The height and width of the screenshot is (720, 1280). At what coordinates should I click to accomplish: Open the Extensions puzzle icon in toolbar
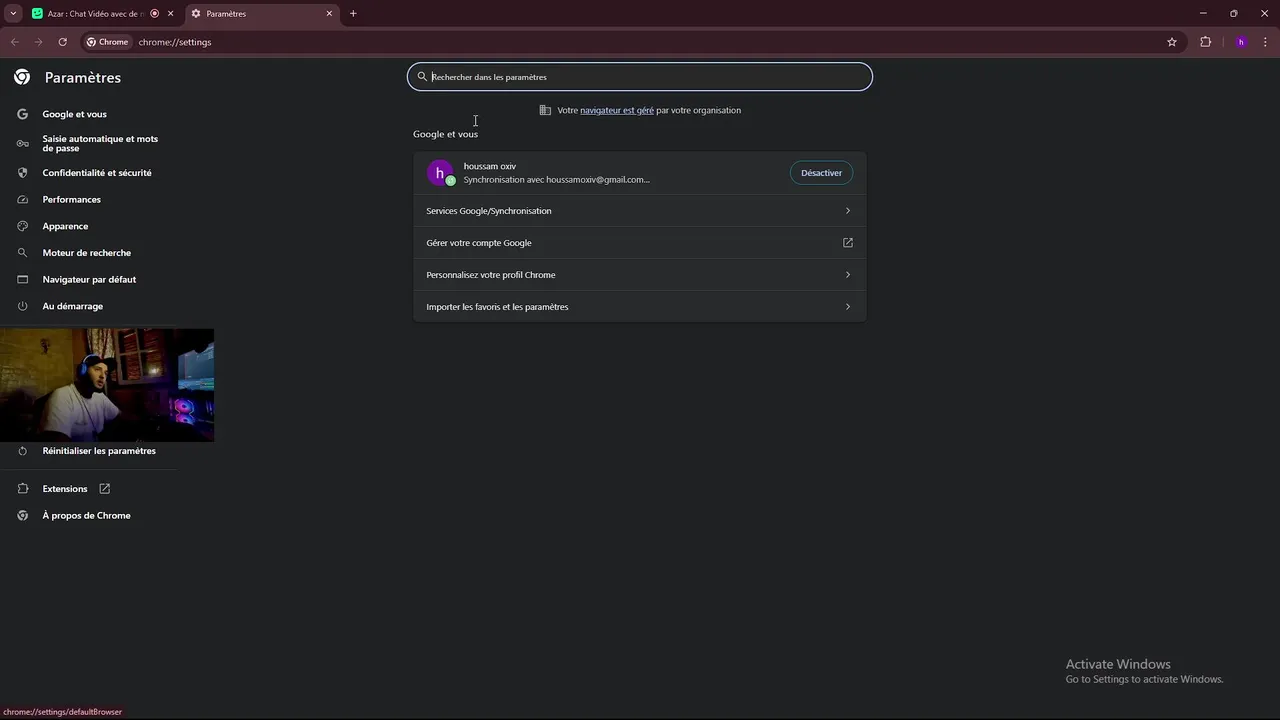[x=1205, y=42]
